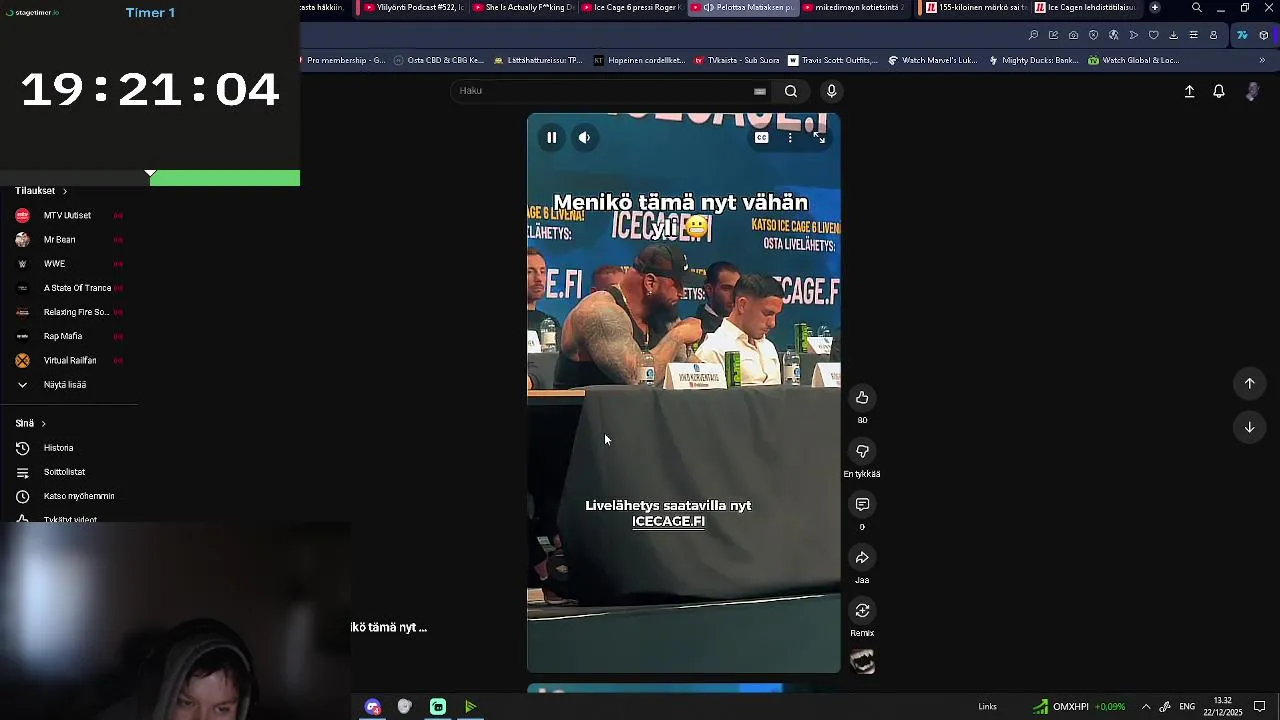Open the YouTube account avatar menu
The width and height of the screenshot is (1280, 720).
tap(1252, 91)
